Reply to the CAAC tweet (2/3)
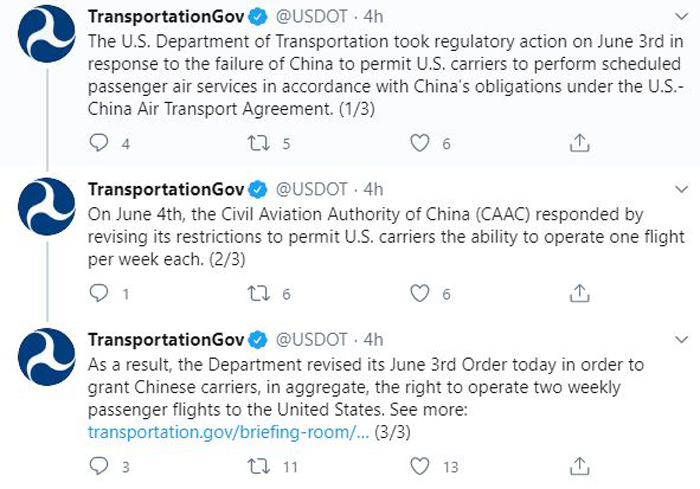This screenshot has height=489, width=700. [x=99, y=293]
